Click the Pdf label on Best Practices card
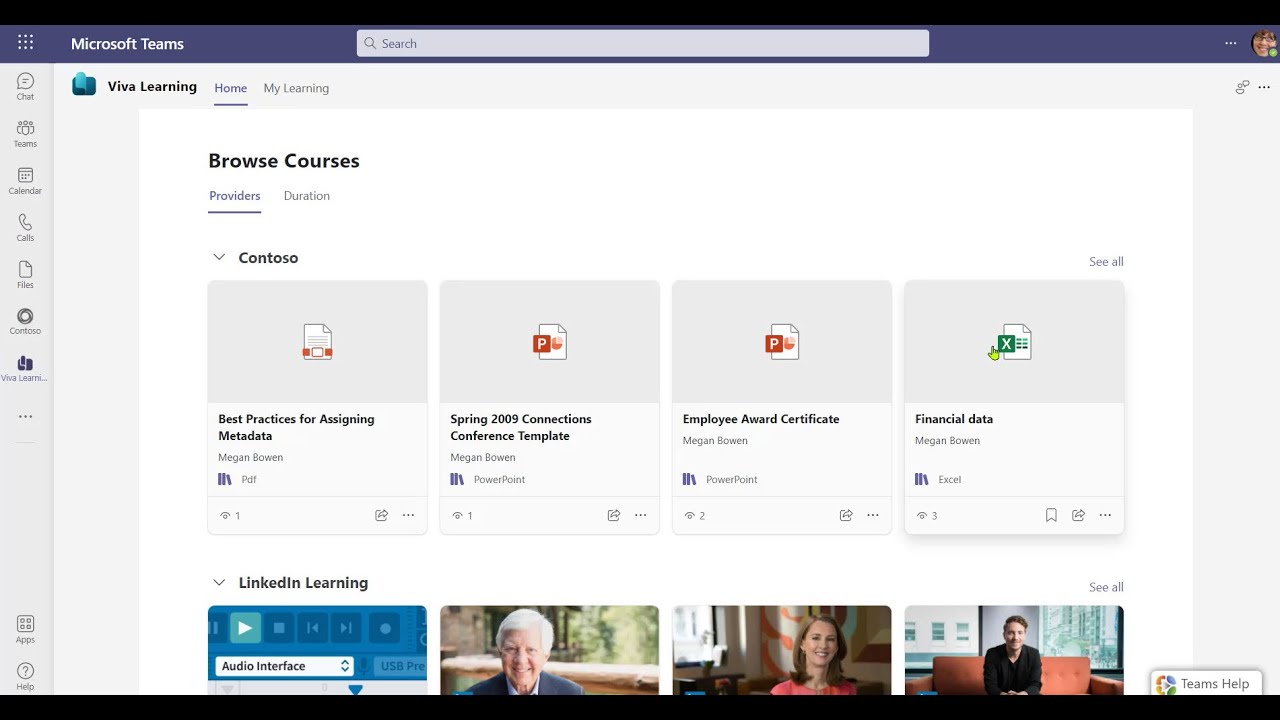This screenshot has width=1280, height=720. (249, 480)
